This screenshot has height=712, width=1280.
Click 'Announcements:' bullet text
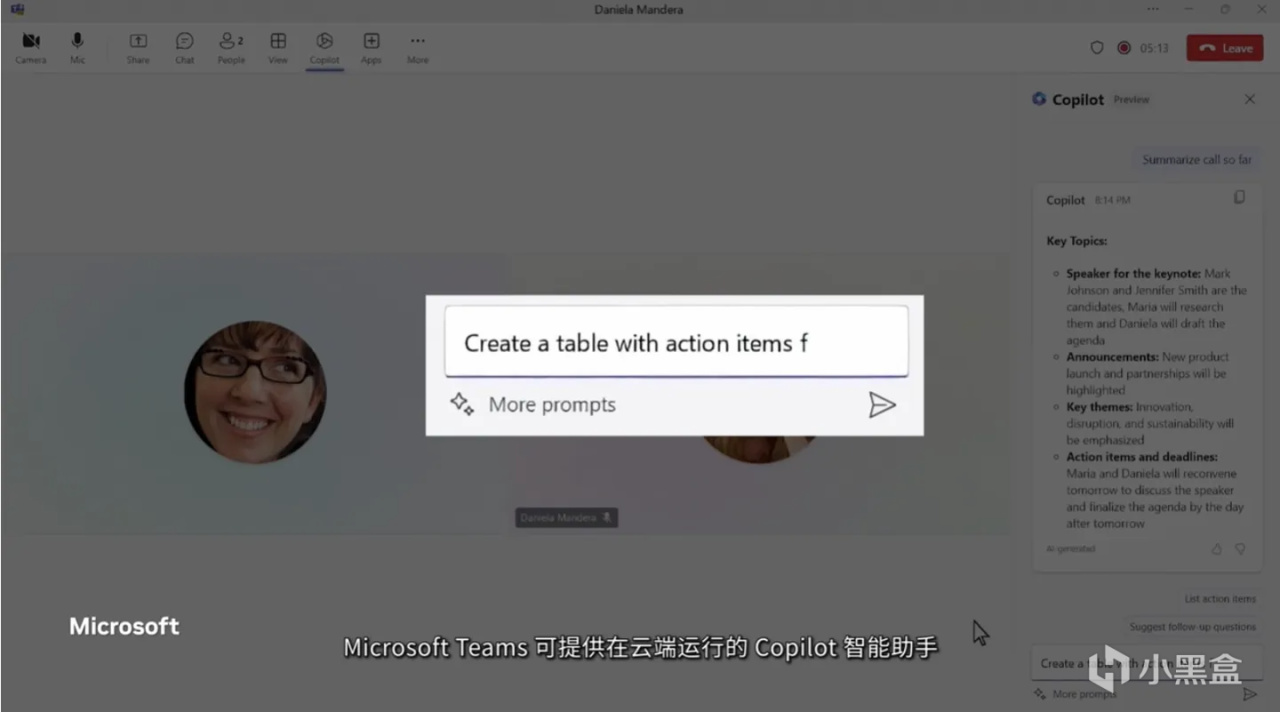click(1112, 357)
